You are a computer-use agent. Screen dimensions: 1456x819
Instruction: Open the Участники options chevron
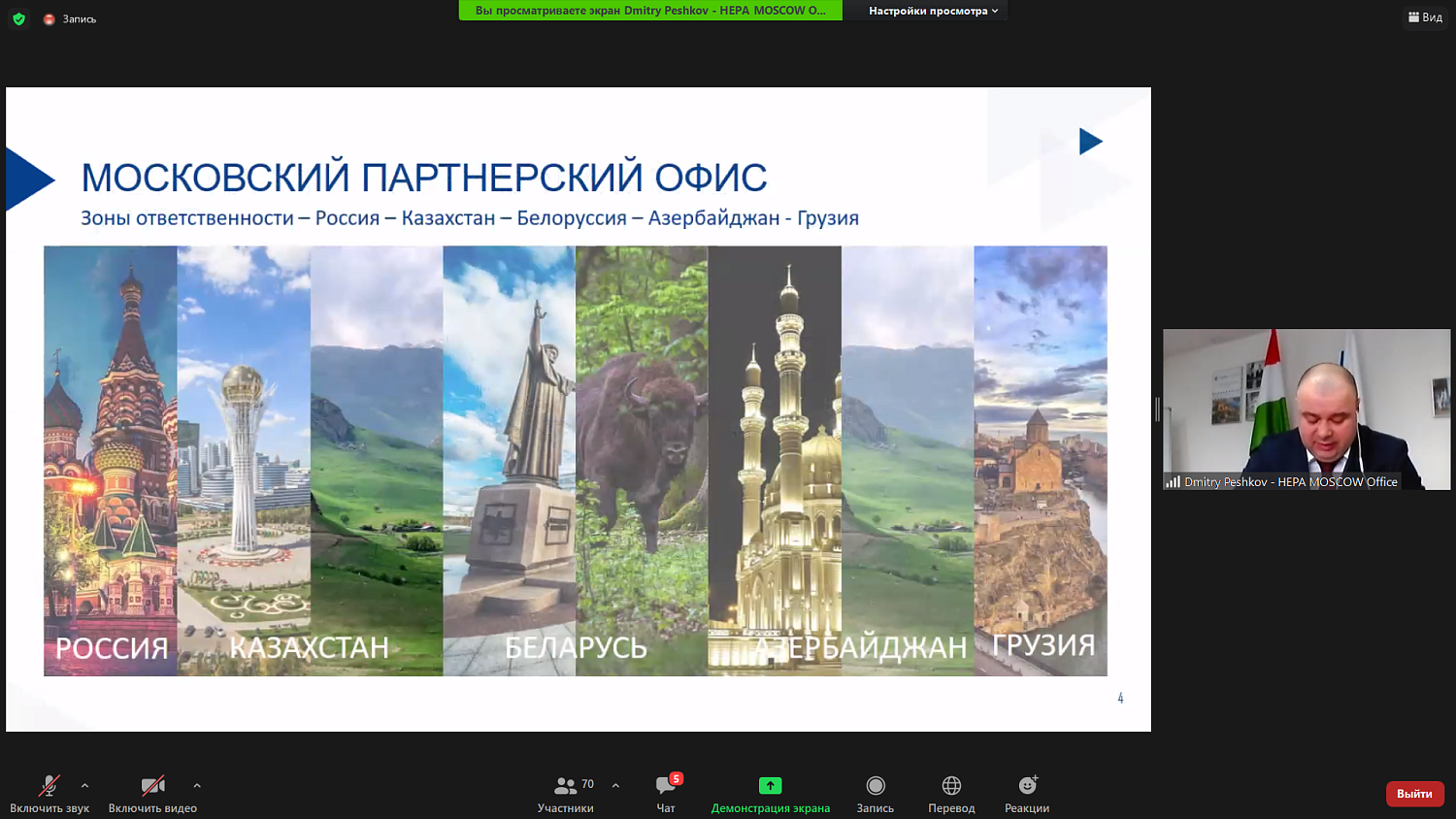(614, 786)
